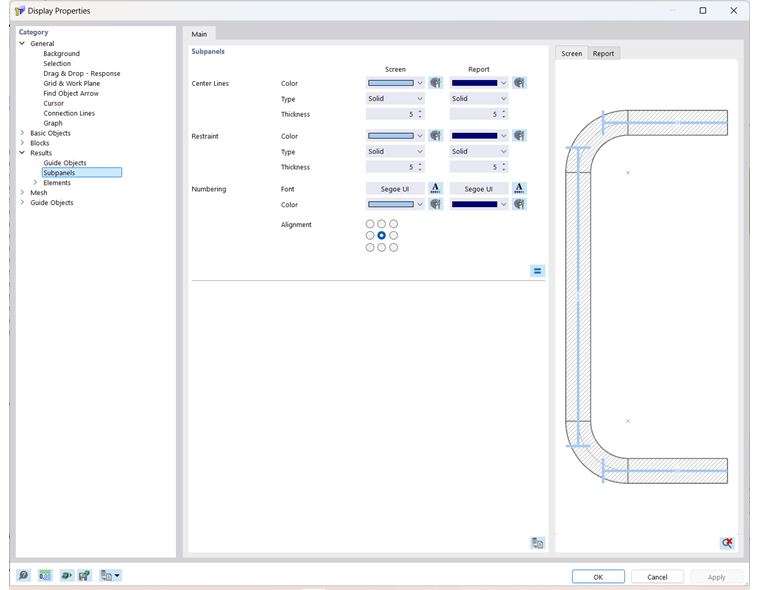
Task: Open Center Lines report Type dropdown
Action: pos(479,98)
